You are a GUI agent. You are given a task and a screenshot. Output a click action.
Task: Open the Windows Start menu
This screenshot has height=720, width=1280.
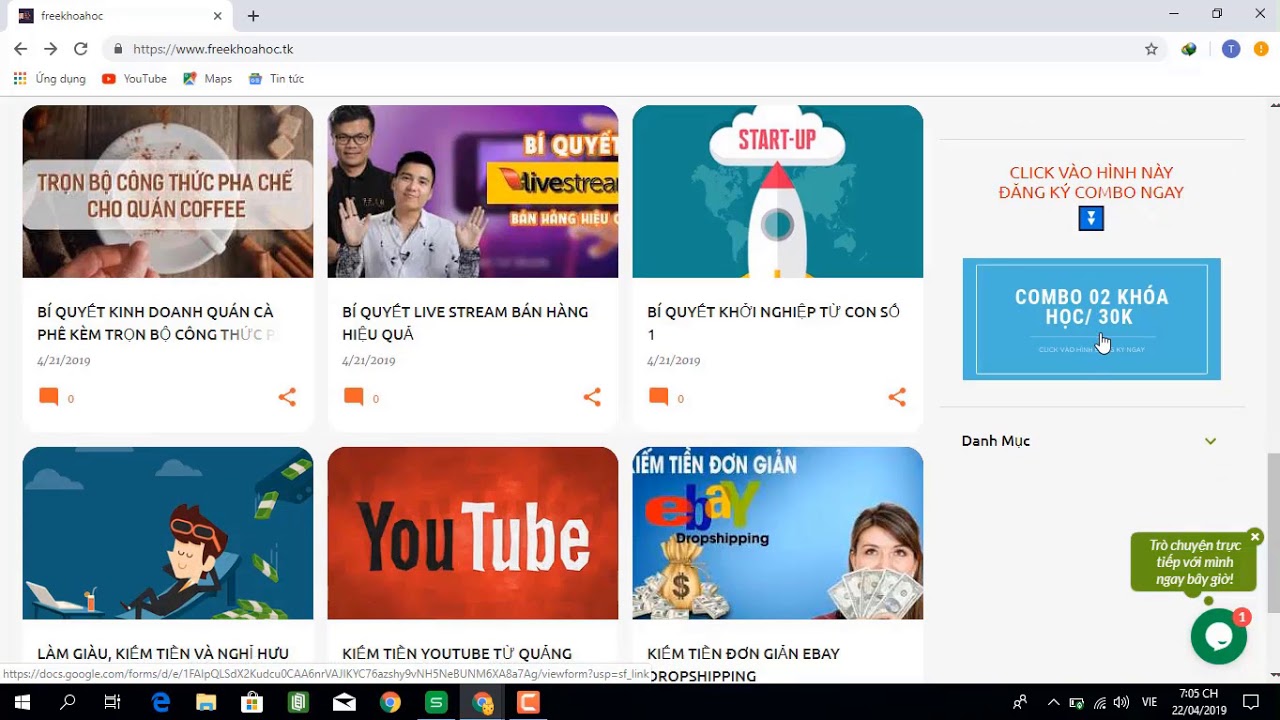[21, 702]
